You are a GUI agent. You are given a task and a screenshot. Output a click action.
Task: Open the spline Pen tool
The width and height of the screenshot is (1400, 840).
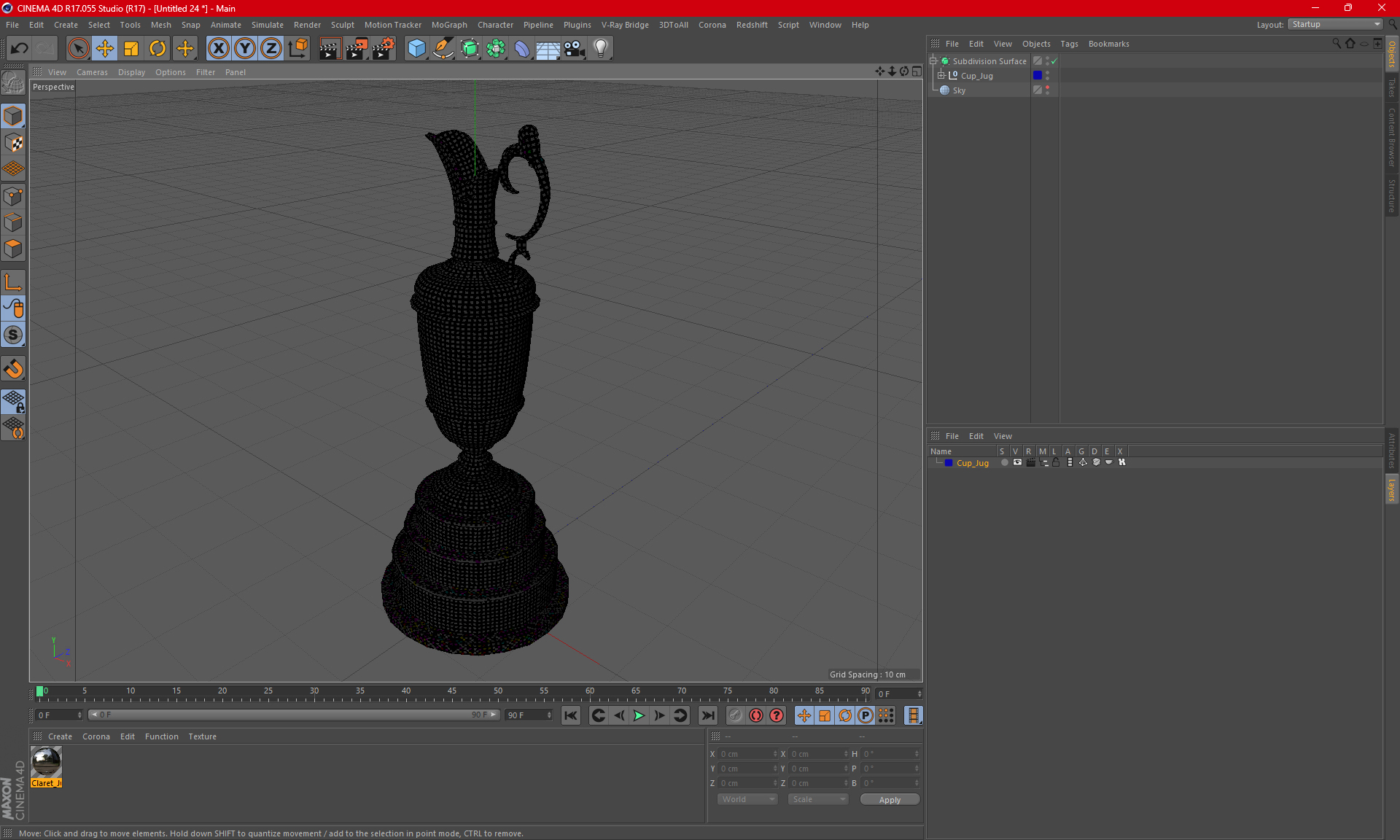tap(443, 49)
